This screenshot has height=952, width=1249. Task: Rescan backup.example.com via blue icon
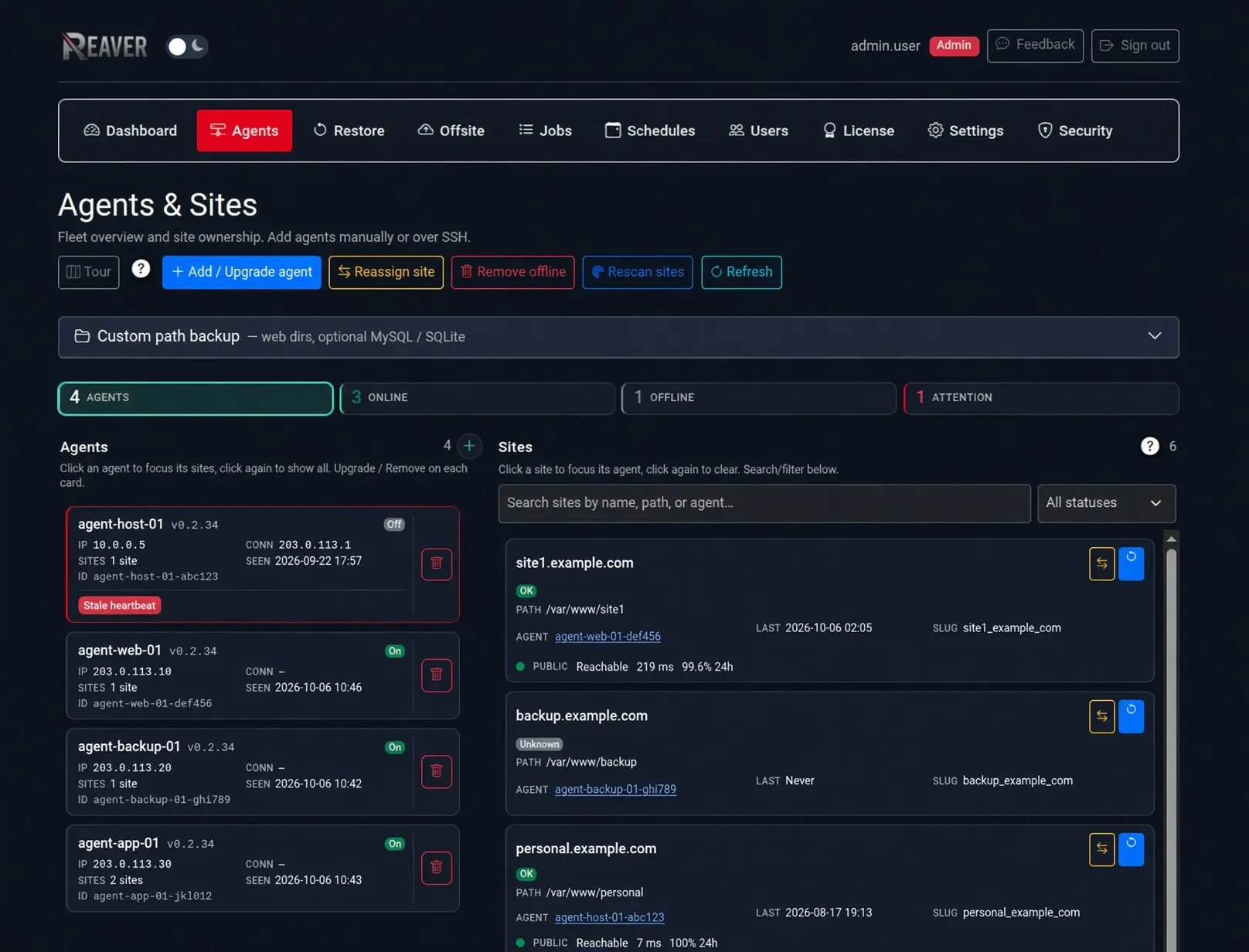click(x=1131, y=716)
